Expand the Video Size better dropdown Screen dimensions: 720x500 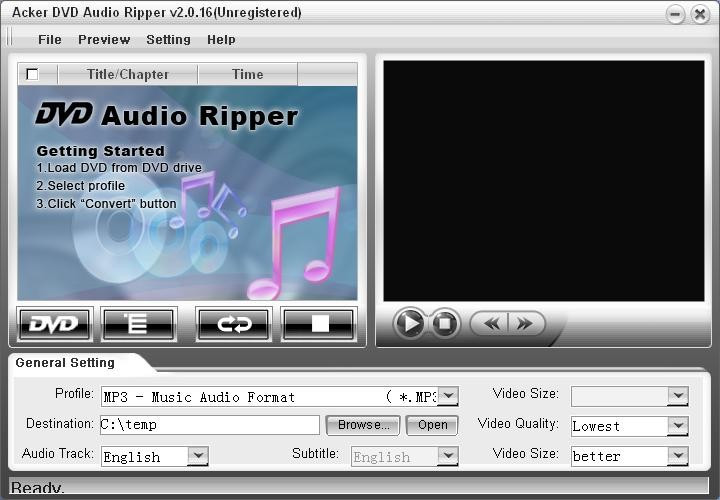pyautogui.click(x=678, y=456)
